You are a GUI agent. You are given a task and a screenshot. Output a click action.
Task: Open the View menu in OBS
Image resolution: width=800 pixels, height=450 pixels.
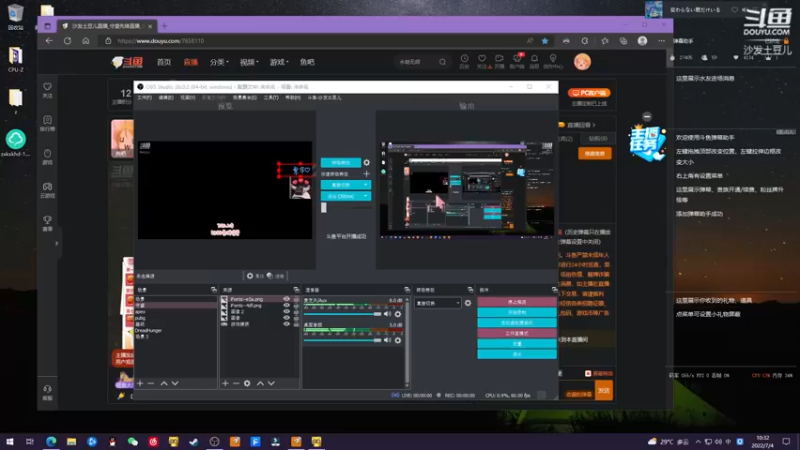pos(187,97)
